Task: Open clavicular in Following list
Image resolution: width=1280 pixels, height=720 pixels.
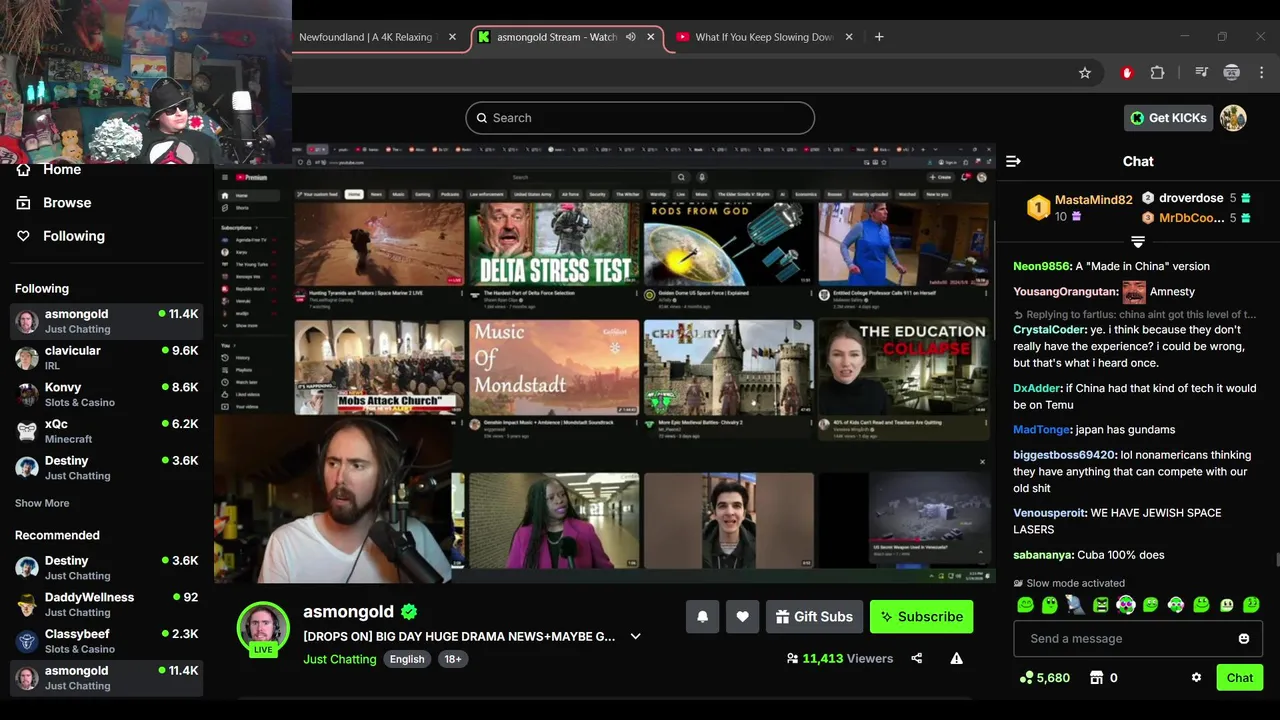Action: [x=107, y=358]
